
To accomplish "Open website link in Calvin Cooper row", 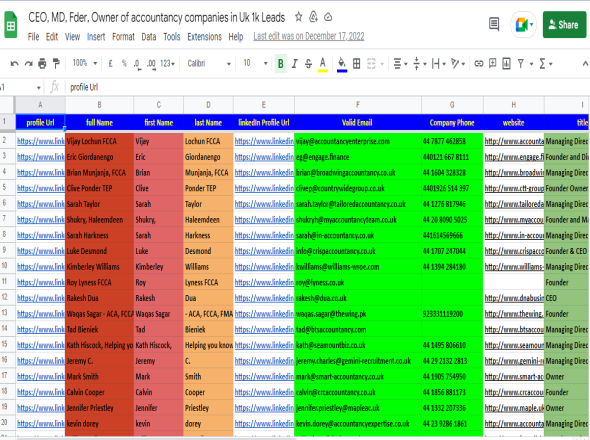I will pos(514,392).
